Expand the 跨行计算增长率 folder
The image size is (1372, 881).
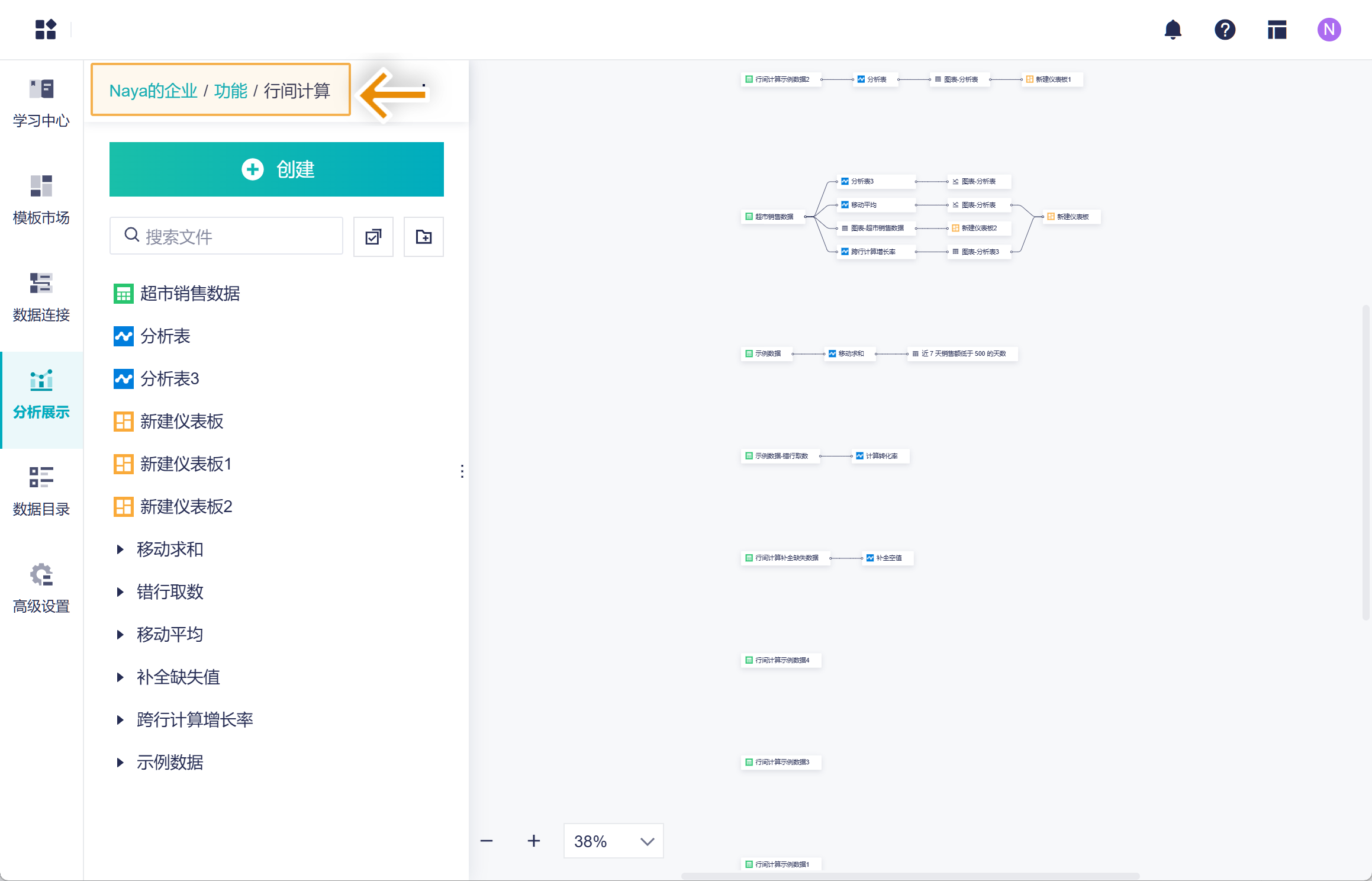(x=120, y=720)
